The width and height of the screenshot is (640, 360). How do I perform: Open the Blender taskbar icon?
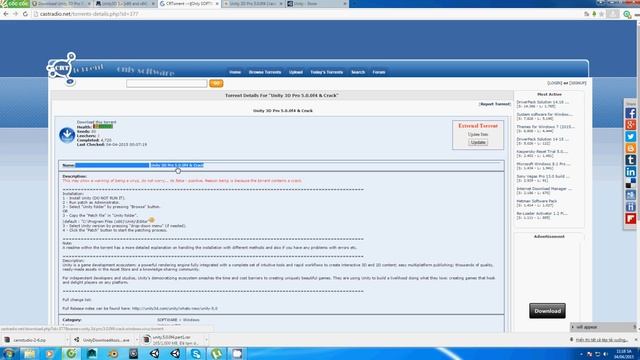click(x=113, y=353)
